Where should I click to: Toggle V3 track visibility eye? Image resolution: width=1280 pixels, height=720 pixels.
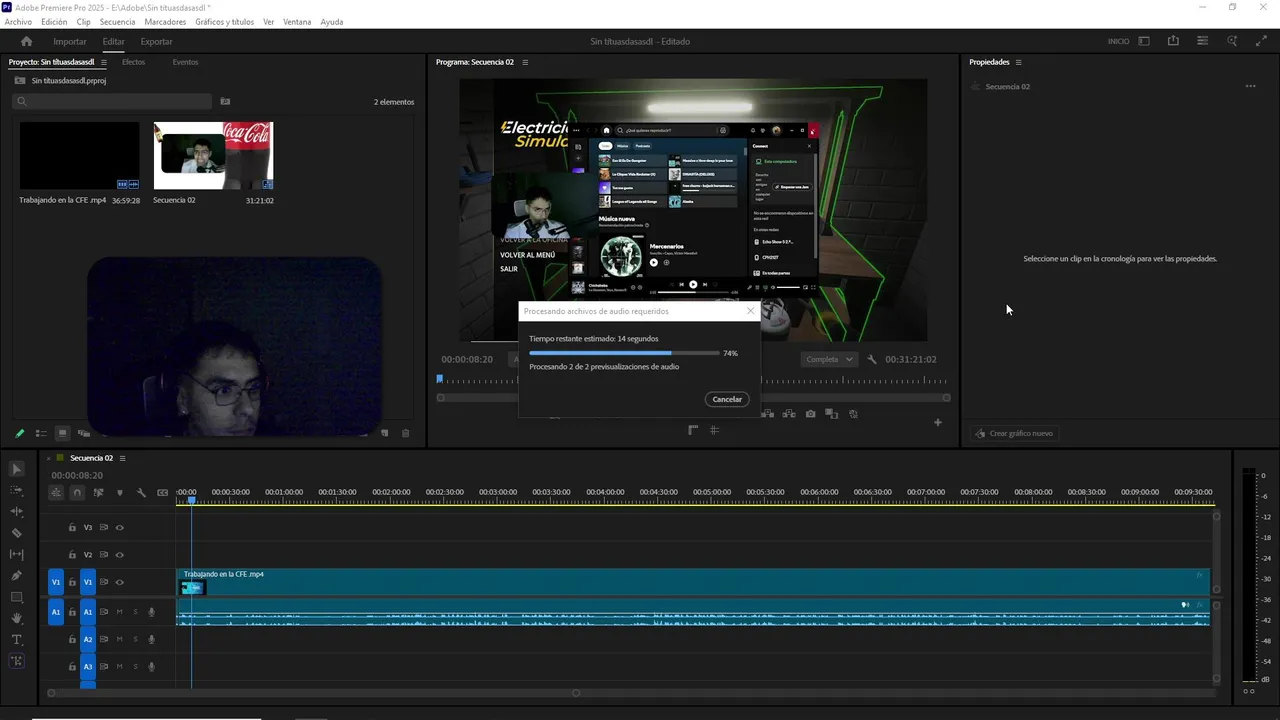tap(119, 527)
